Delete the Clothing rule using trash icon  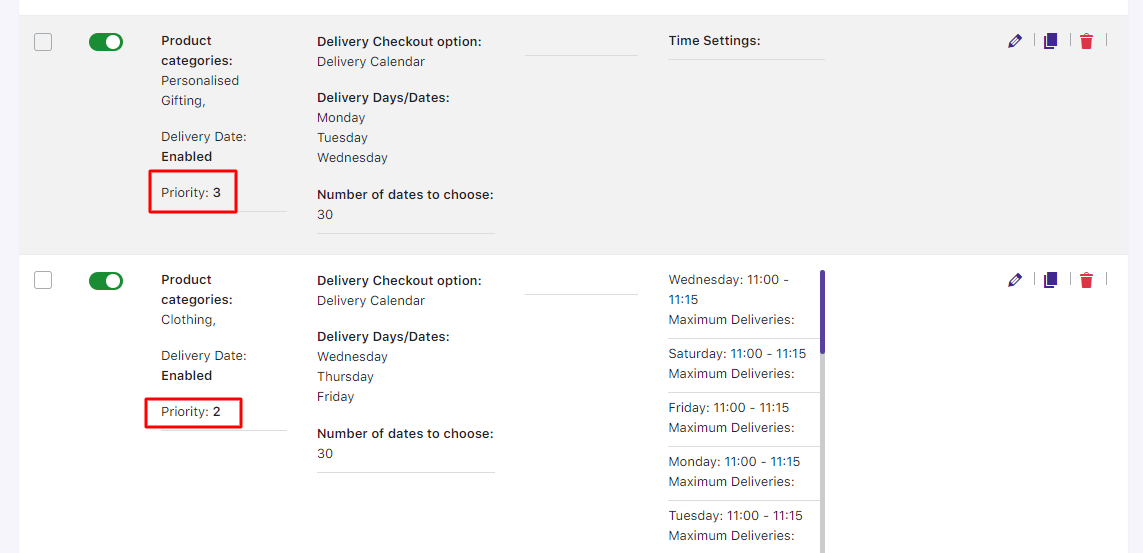[1086, 280]
